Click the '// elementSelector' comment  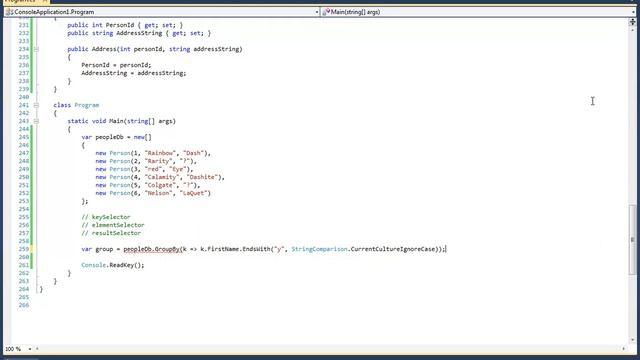click(113, 225)
